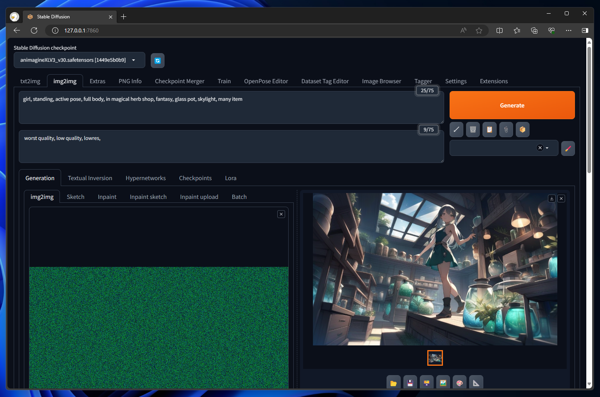
Task: Click the clipboard paste-parameters icon
Action: click(x=489, y=130)
